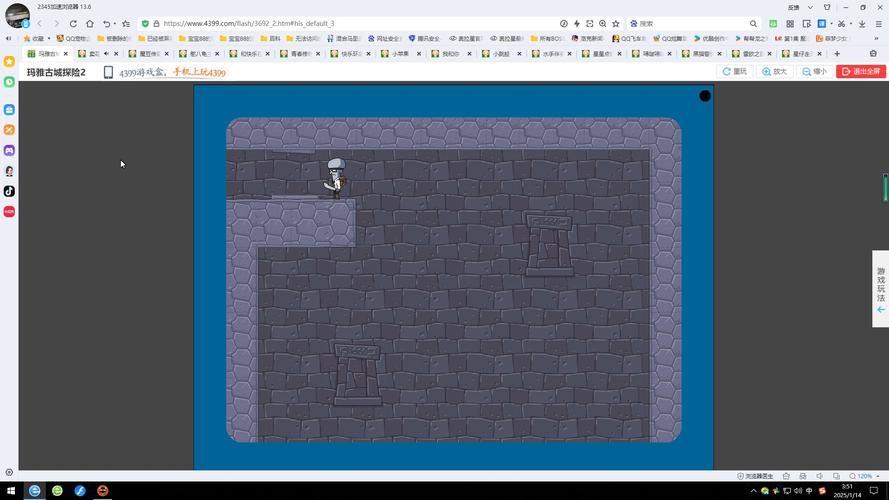Click the 放大 zoom in button

click(x=775, y=71)
